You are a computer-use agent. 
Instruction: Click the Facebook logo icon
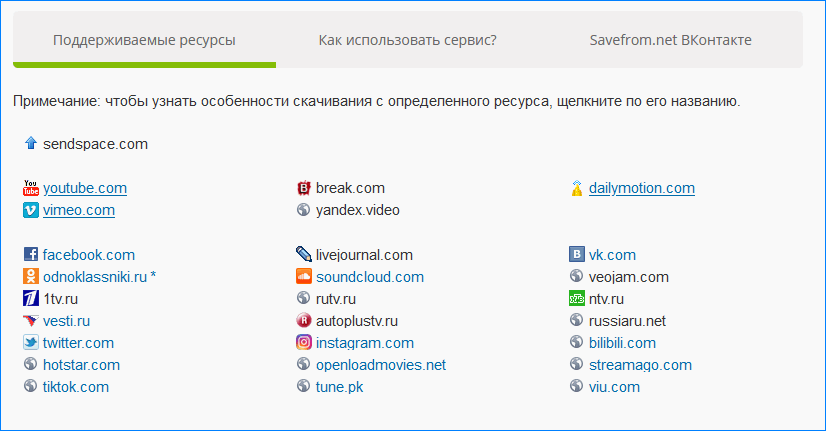(x=31, y=254)
